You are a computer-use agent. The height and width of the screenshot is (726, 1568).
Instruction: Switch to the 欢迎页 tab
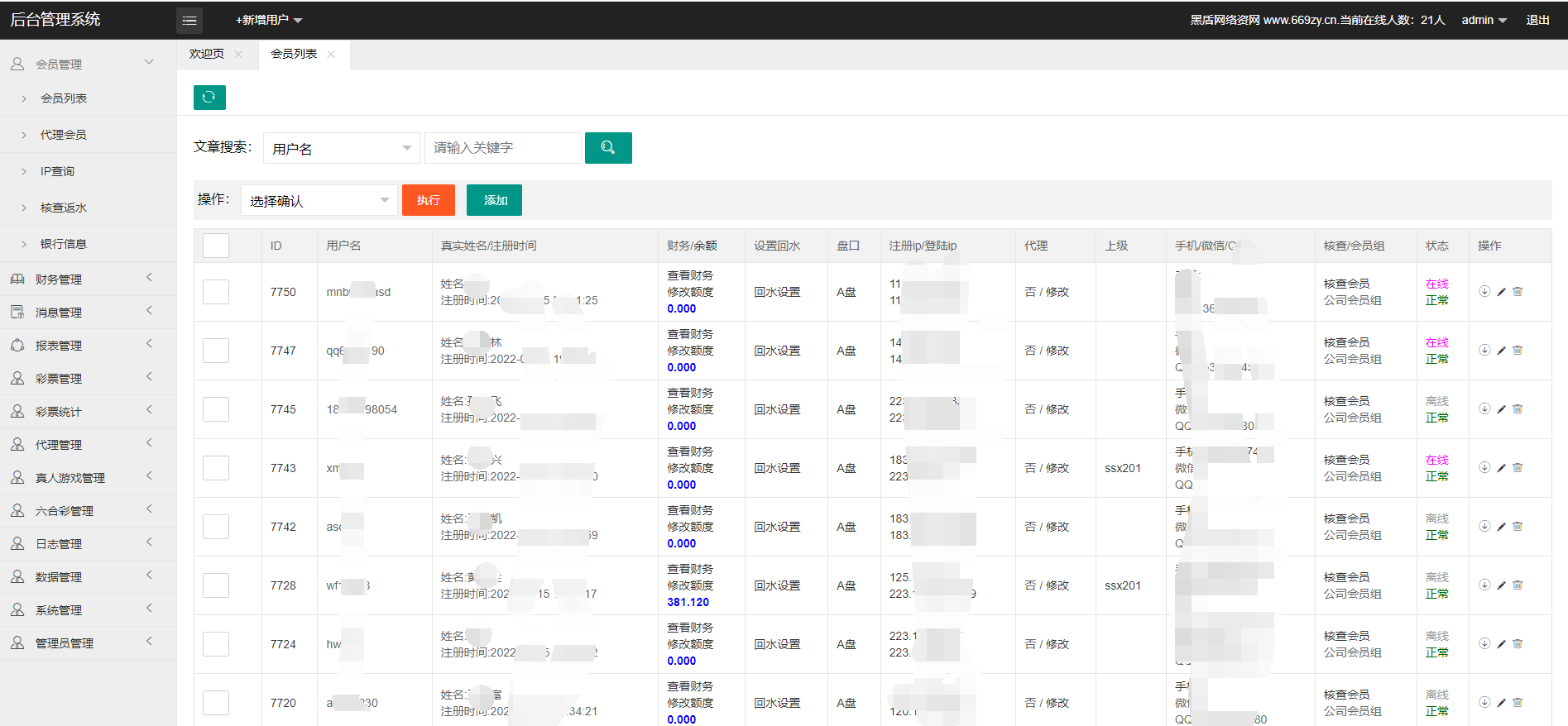tap(207, 55)
